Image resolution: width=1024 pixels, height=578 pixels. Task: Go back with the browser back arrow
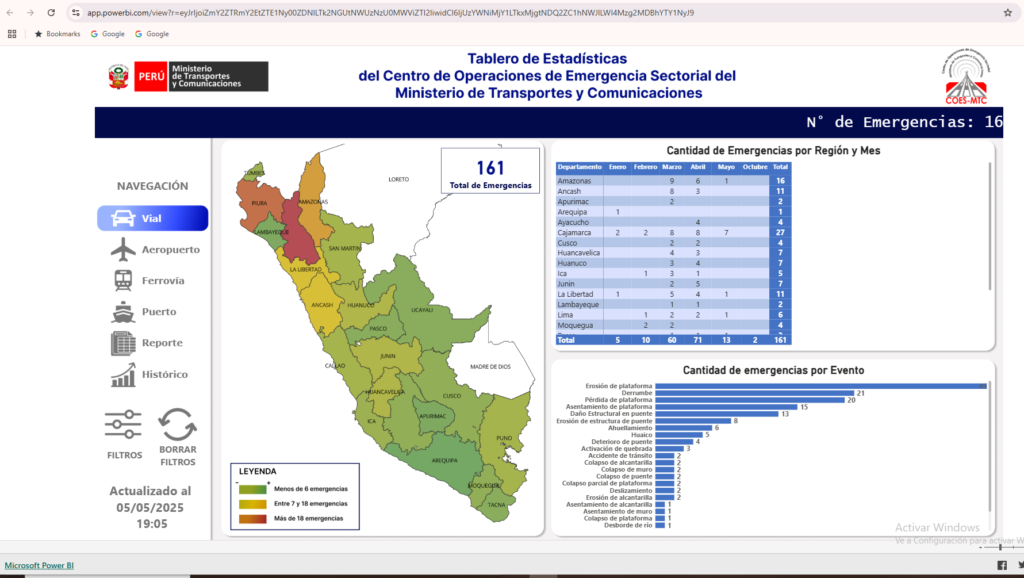tap(10, 12)
